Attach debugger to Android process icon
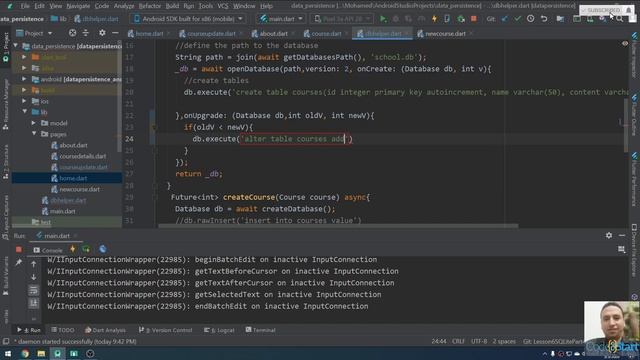Screen dimensions: 640x360 (x=461, y=19)
